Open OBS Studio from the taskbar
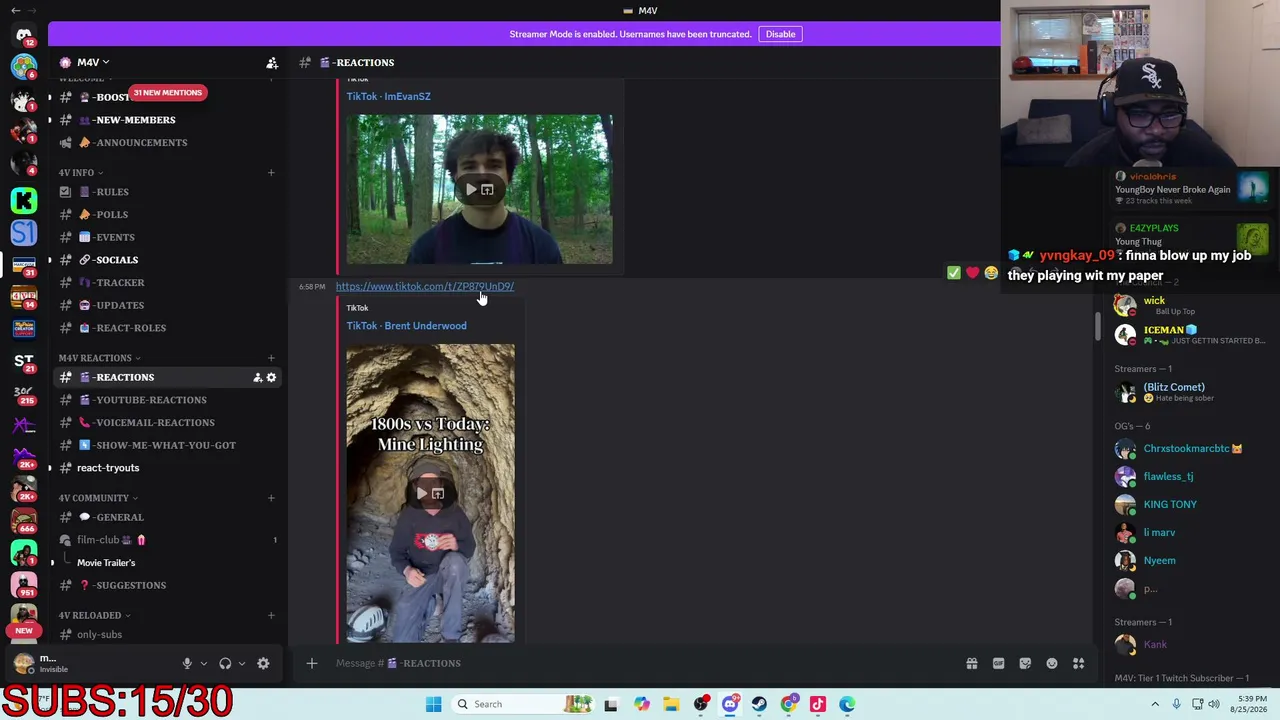 (701, 704)
